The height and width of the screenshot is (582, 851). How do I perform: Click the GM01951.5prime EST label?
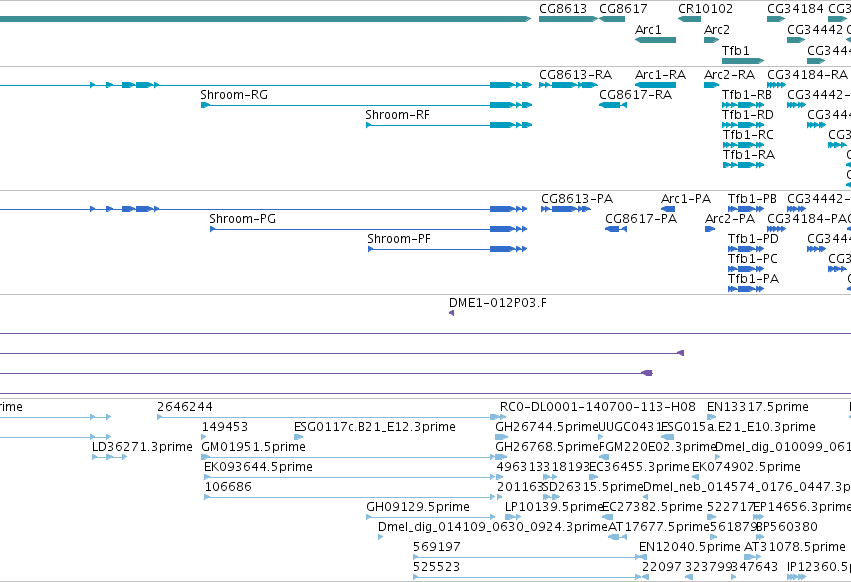(x=253, y=447)
